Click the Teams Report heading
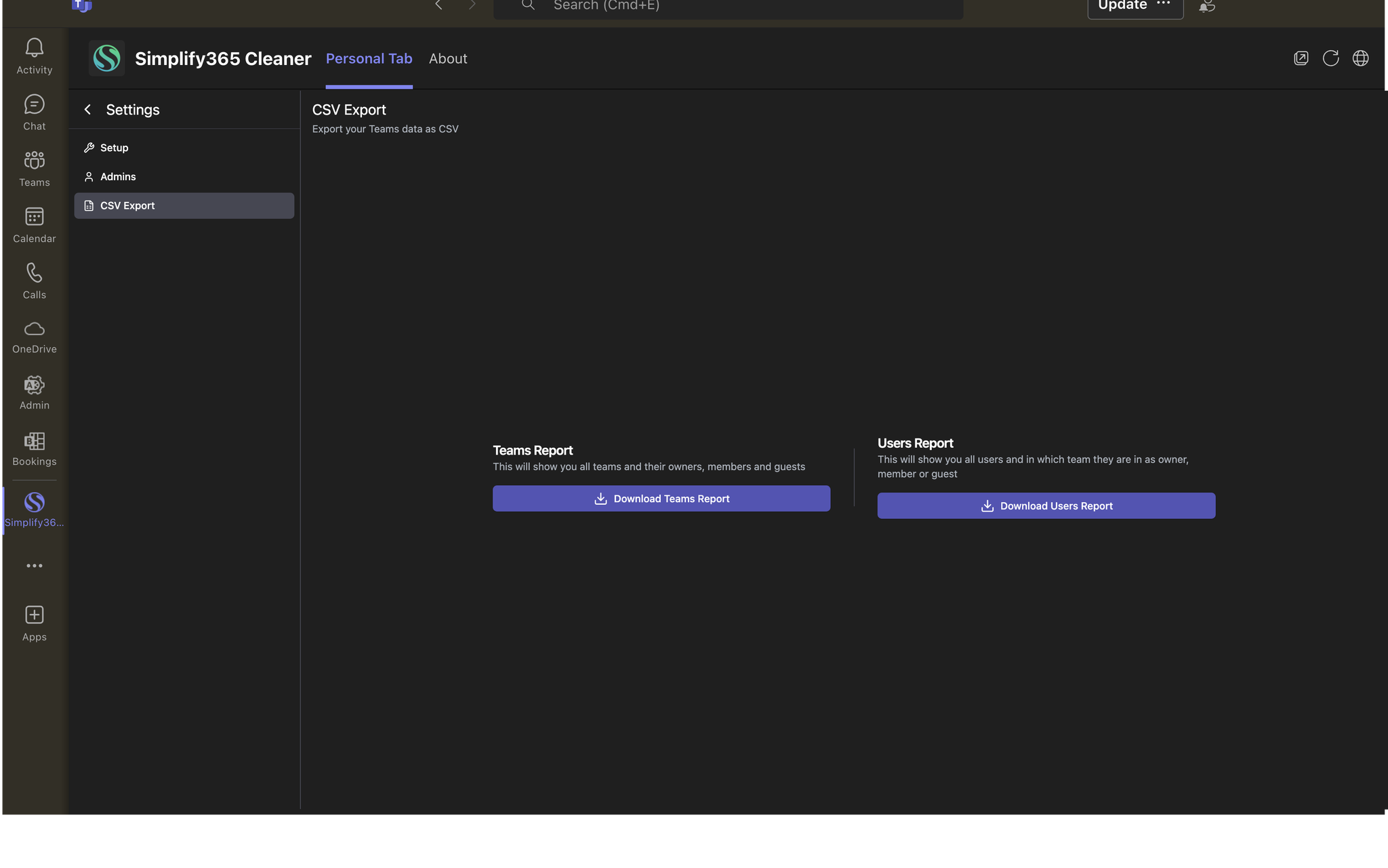 (x=533, y=451)
